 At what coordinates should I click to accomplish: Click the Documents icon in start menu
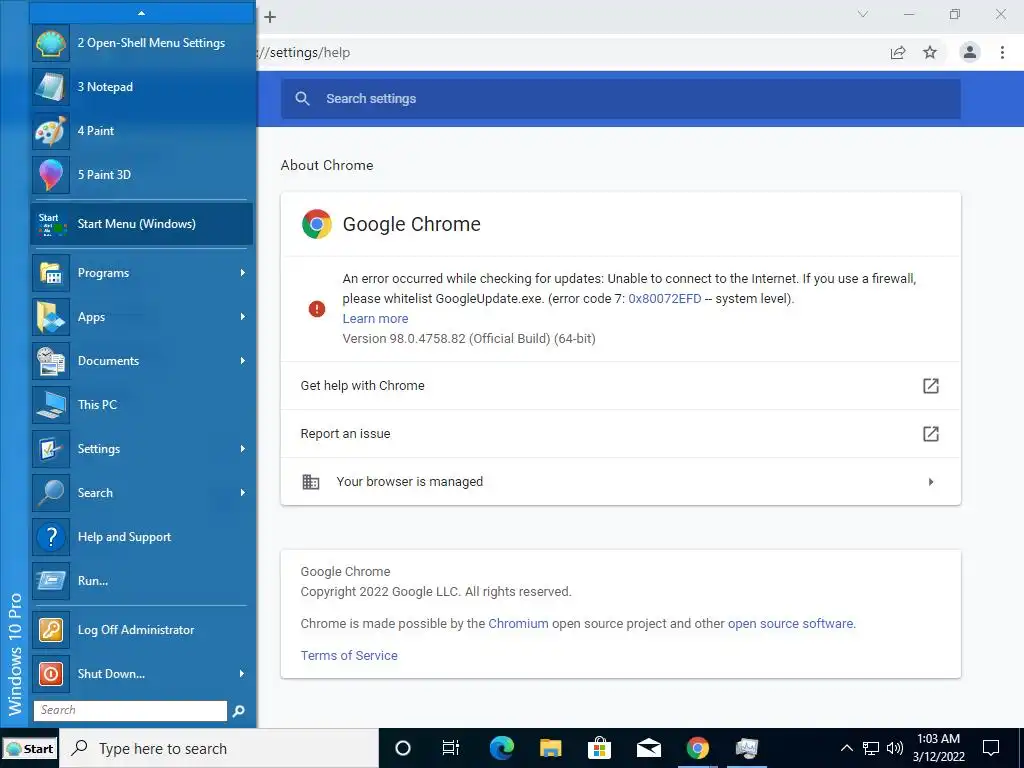click(x=51, y=360)
